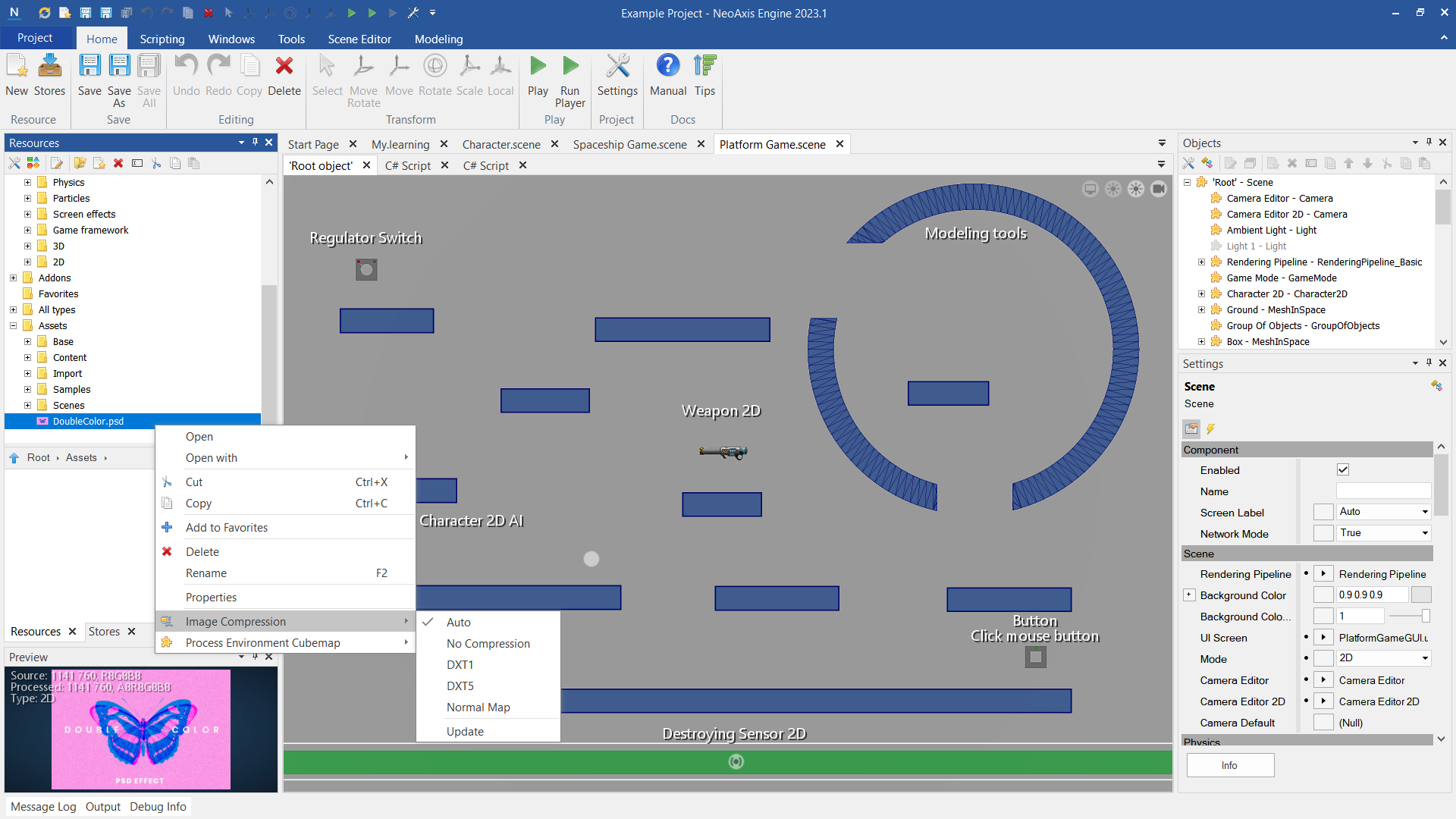Viewport: 1456px width, 819px height.
Task: Switch to the Scene Editor ribbon tab
Action: point(359,39)
